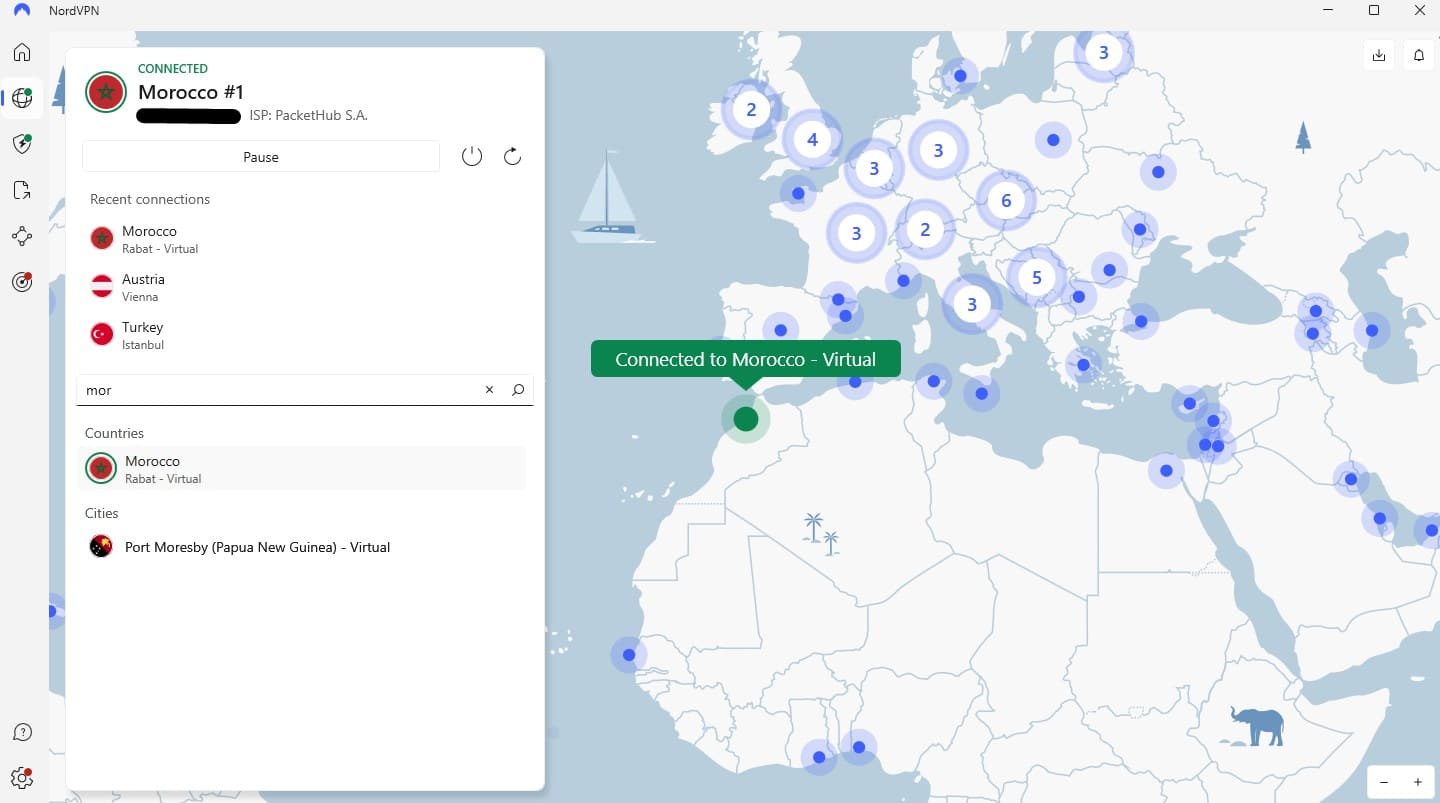This screenshot has height=803, width=1440.
Task: Click "ISP: PacketHub S.A." text
Action: click(309, 116)
